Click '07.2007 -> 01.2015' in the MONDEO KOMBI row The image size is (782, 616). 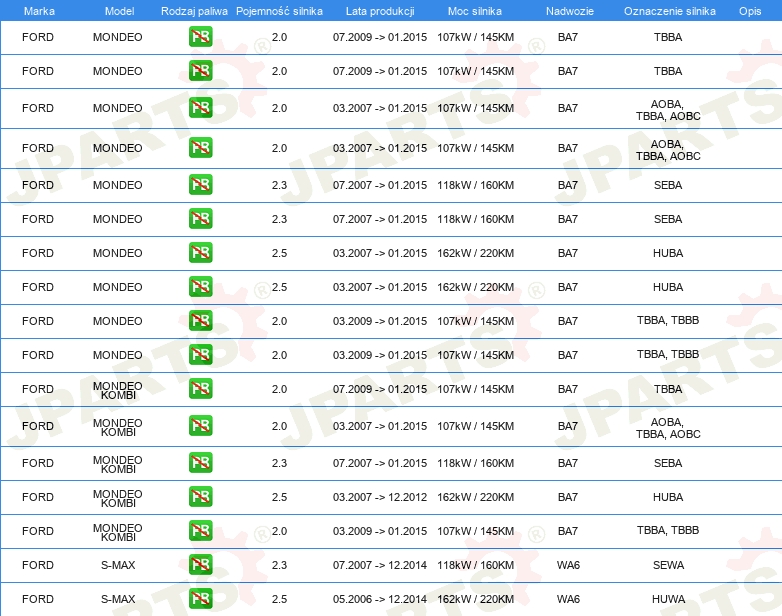click(x=380, y=463)
